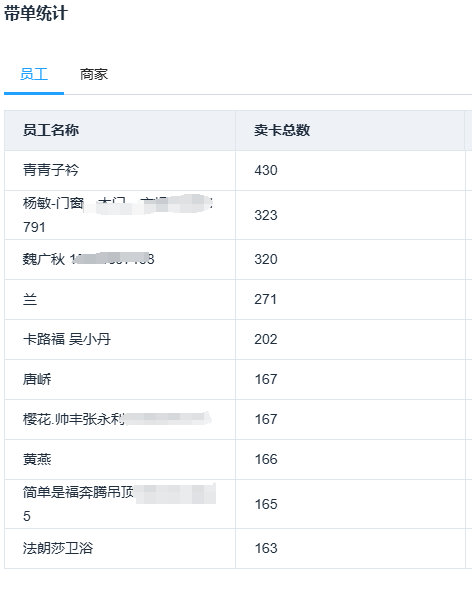
Task: Click the 202 card total value
Action: click(266, 339)
